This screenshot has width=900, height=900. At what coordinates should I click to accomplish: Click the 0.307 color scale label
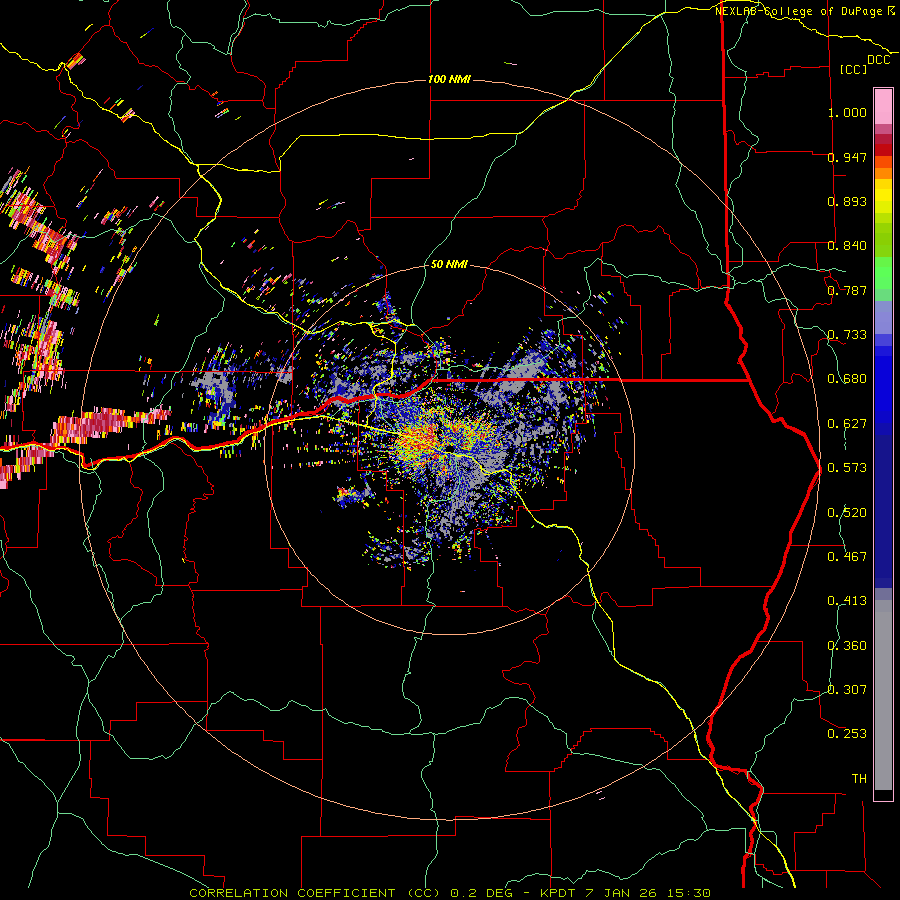tap(847, 690)
